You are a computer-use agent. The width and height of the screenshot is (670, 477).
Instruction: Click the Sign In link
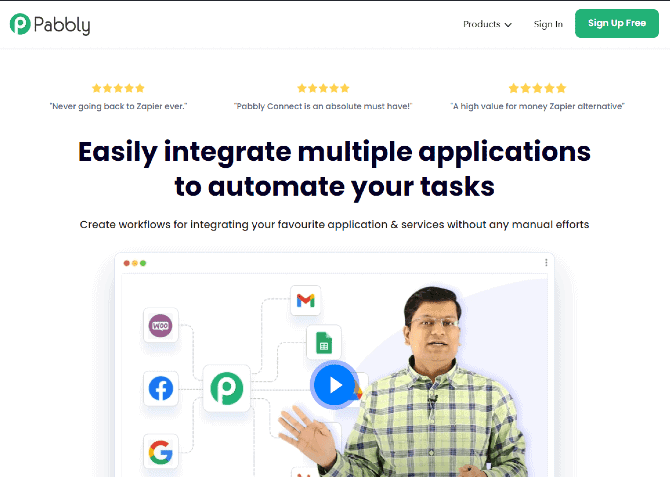[x=548, y=24]
